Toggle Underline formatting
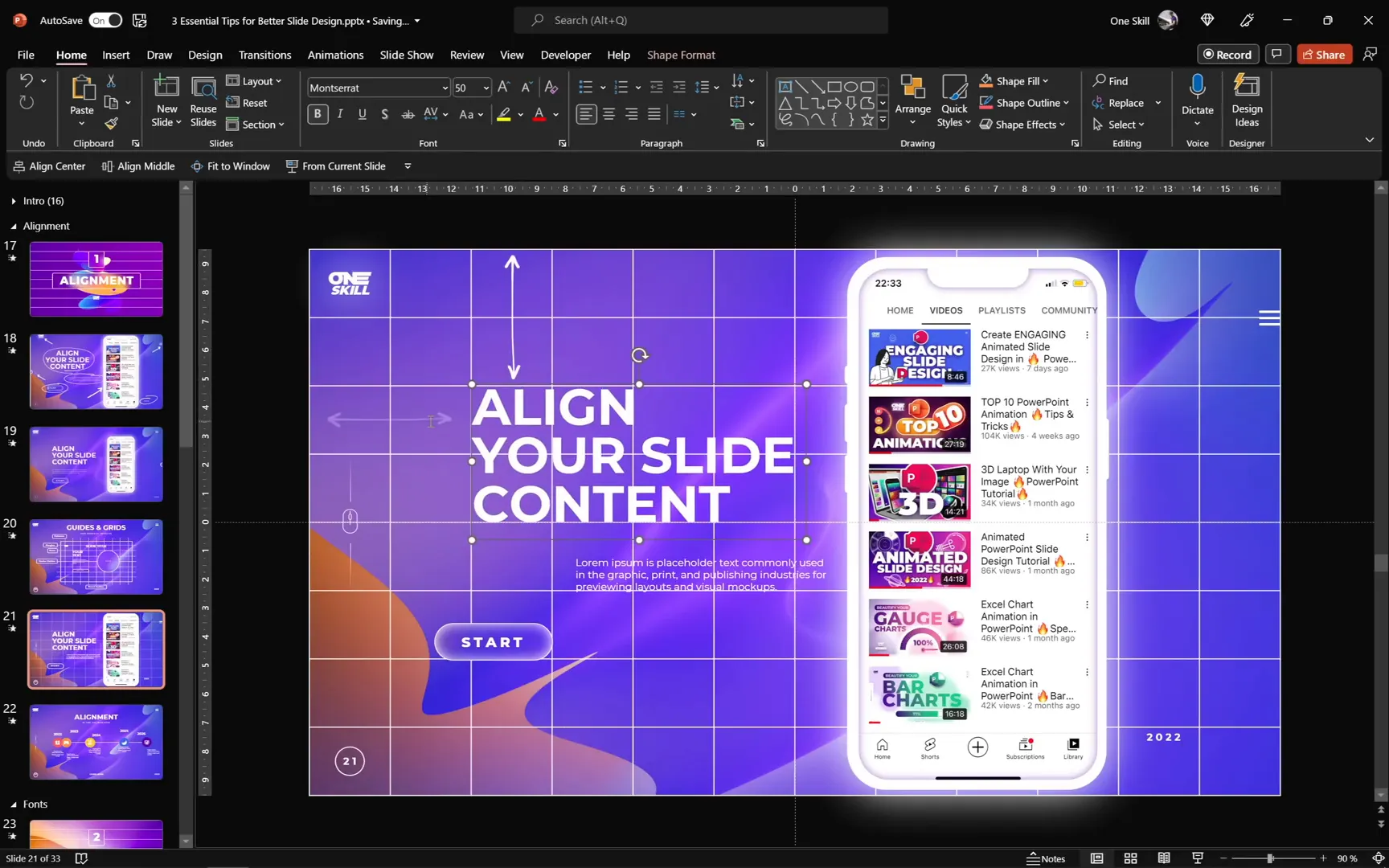 363,114
